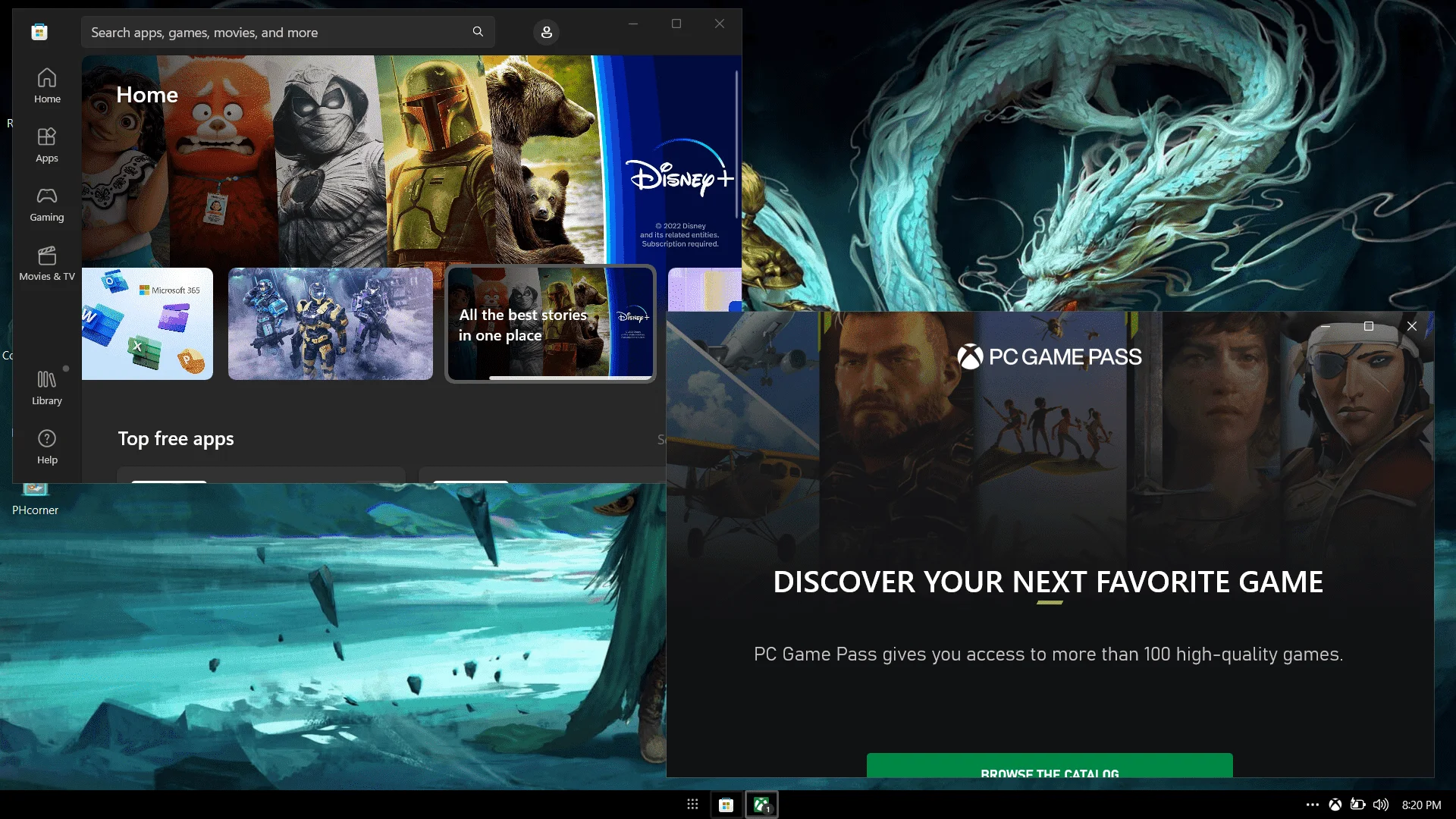Open the All the best stories Disney+ card
The width and height of the screenshot is (1456, 819).
pos(551,324)
